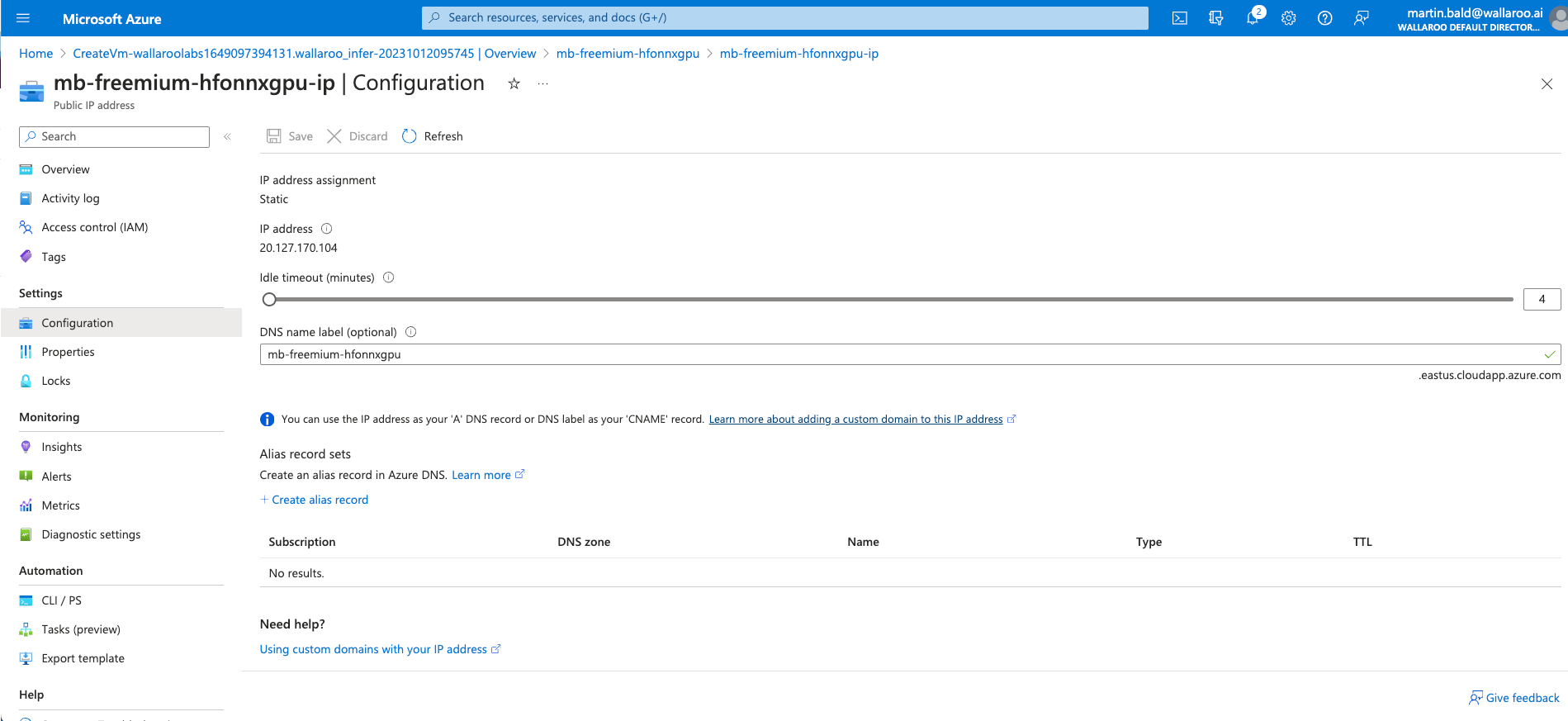Image resolution: width=1568 pixels, height=721 pixels.
Task: Click the blue info icon beside DNS record note
Action: pos(267,420)
